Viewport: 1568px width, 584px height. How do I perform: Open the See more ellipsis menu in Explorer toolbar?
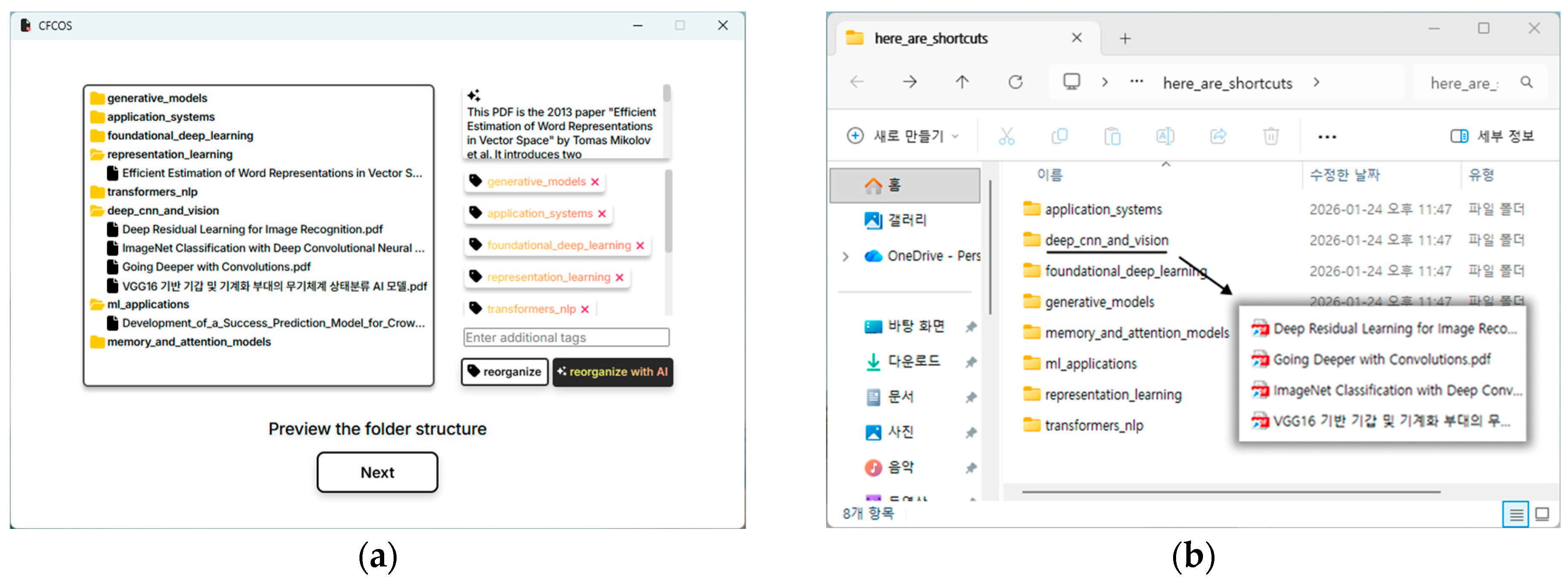coord(1326,137)
